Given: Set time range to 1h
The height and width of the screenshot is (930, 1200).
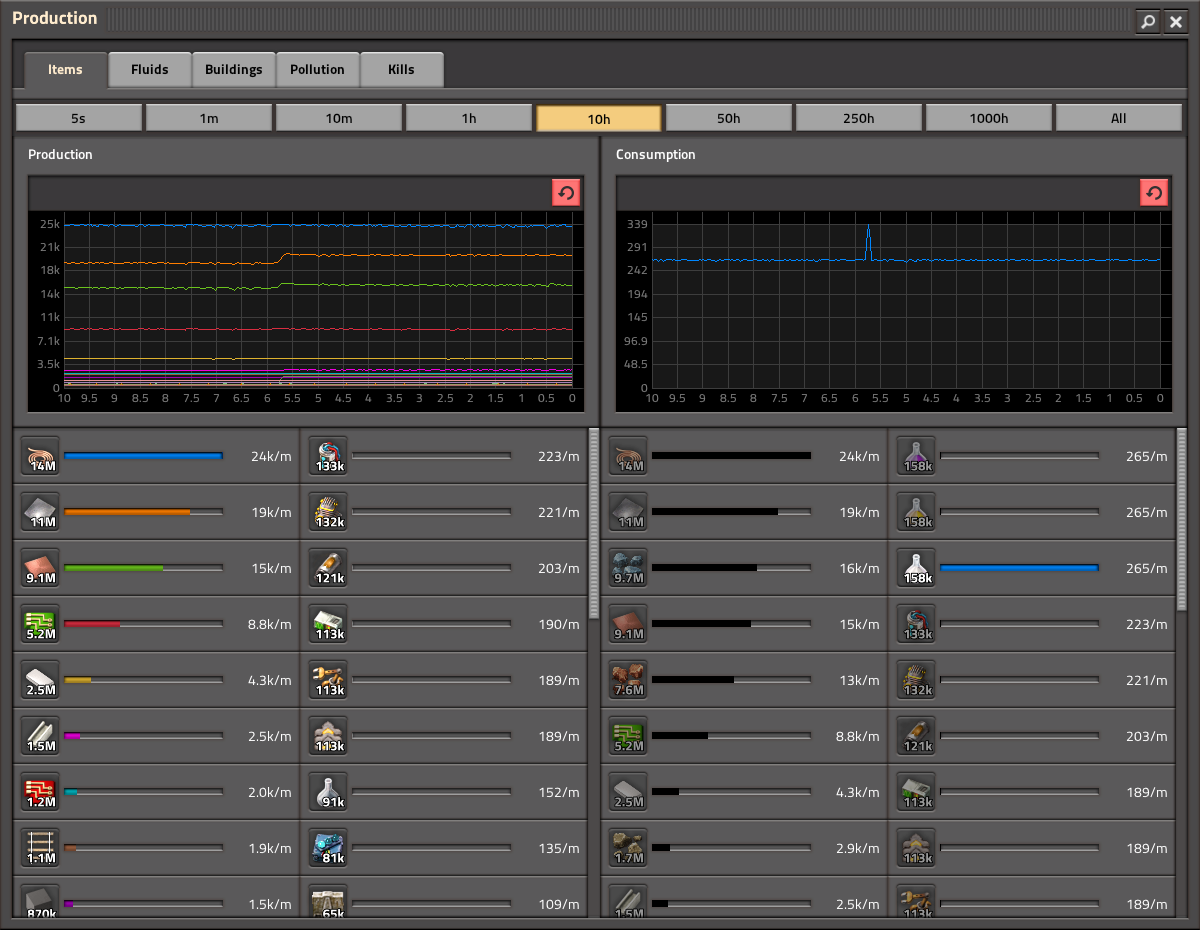Looking at the screenshot, I should [x=469, y=118].
